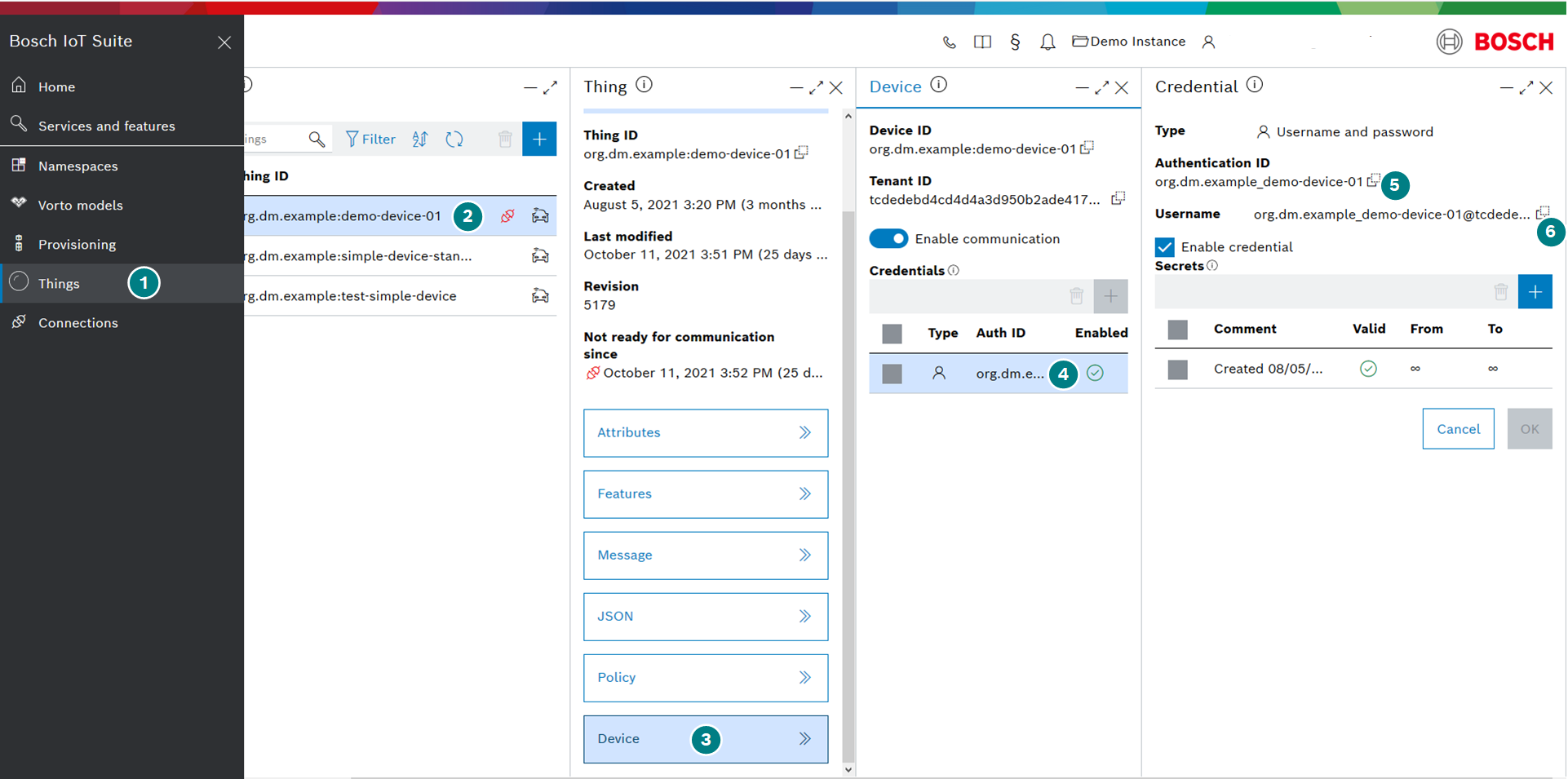Click the device icon on demo-device-01 row

coord(540,216)
